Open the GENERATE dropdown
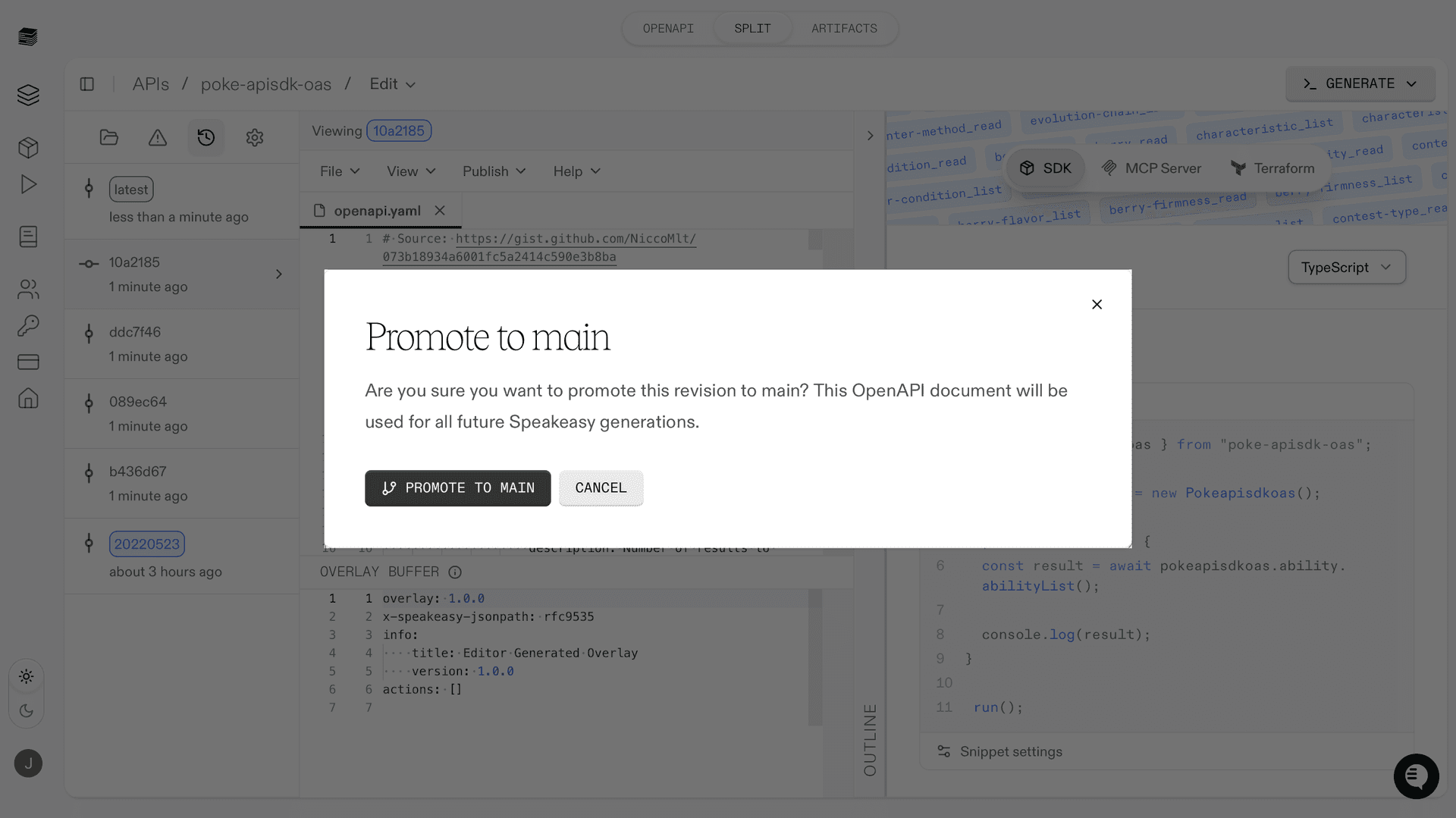Screen dimensions: 1456x818 click(x=1359, y=83)
